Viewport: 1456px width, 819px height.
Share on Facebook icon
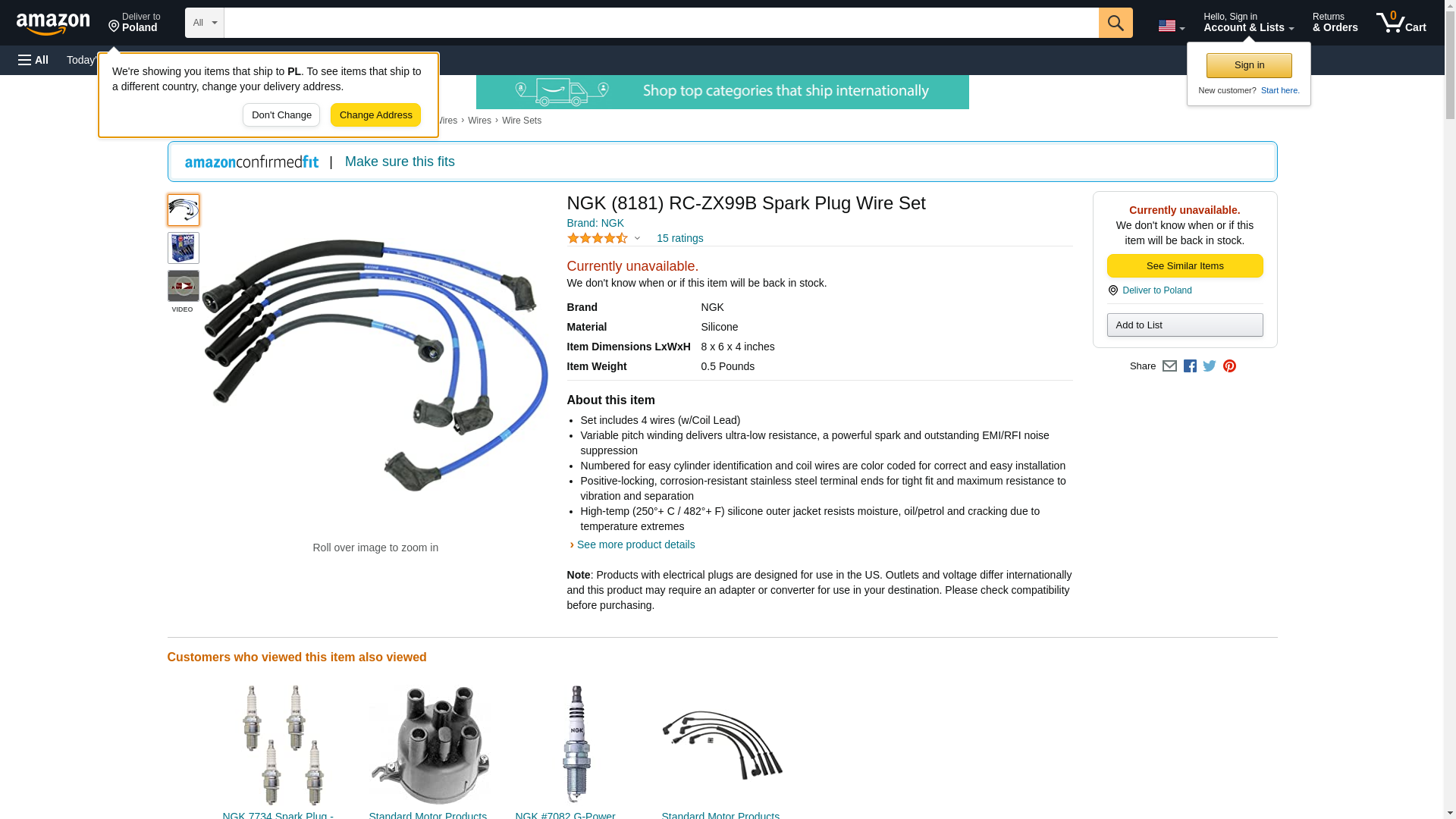[x=1190, y=366]
